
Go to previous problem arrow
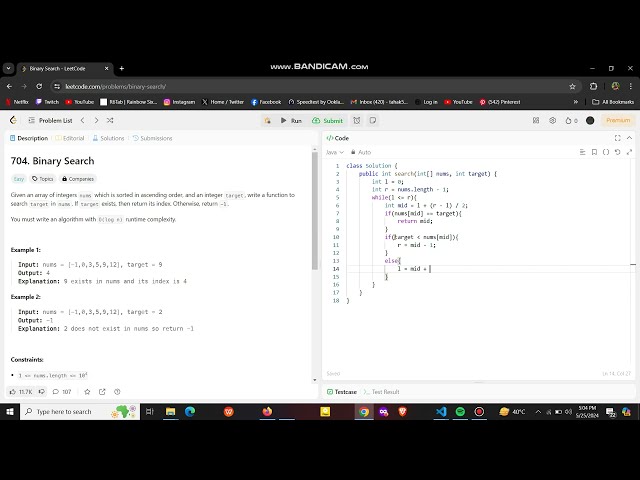pos(83,120)
